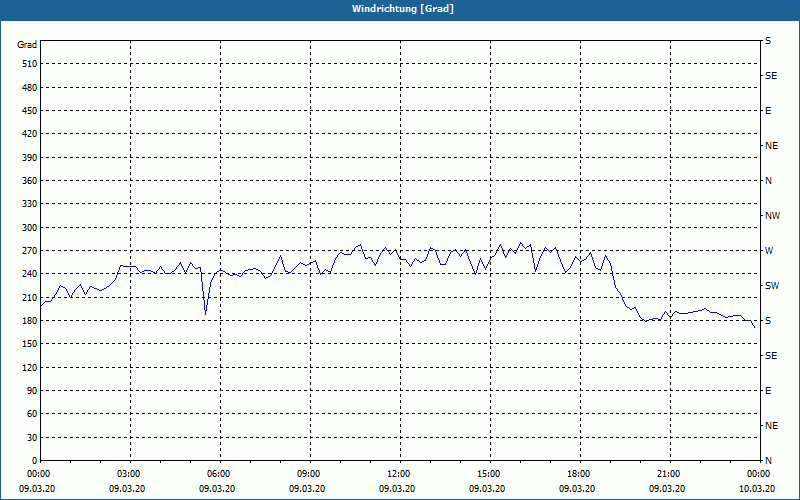Click the 420 axis value

click(x=30, y=134)
